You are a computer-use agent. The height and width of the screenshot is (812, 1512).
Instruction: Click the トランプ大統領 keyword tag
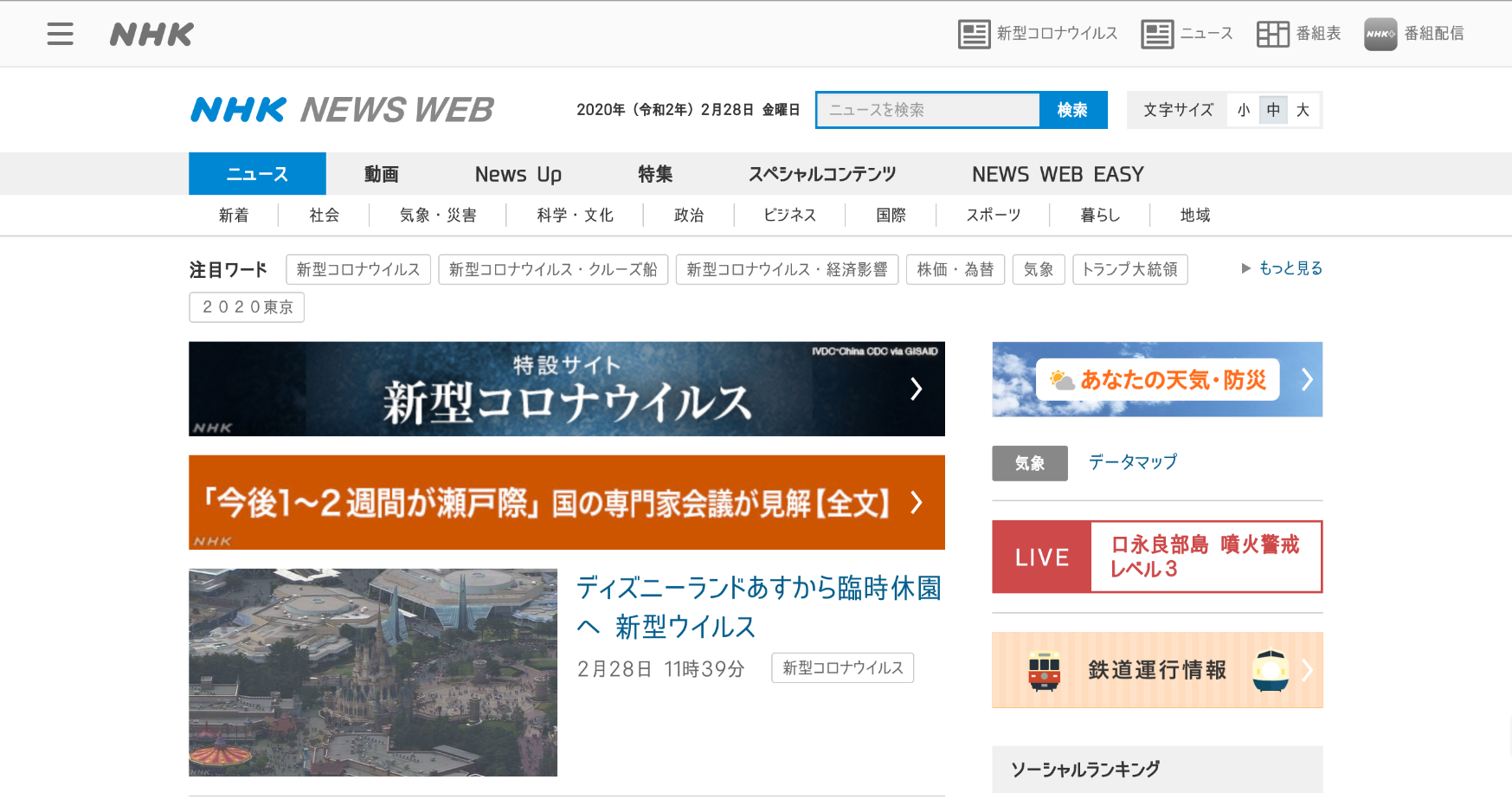[1130, 269]
